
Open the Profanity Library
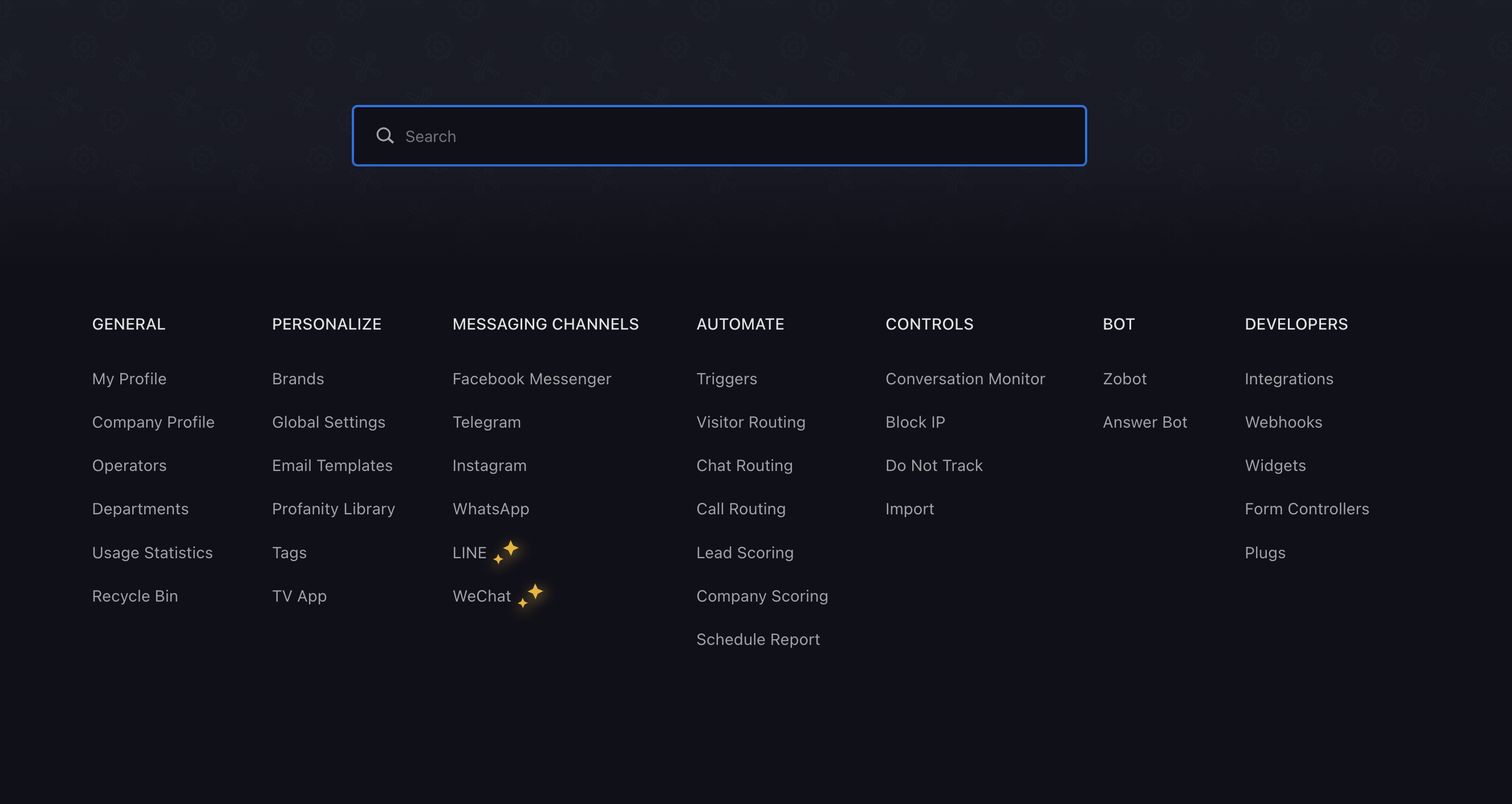(x=333, y=509)
